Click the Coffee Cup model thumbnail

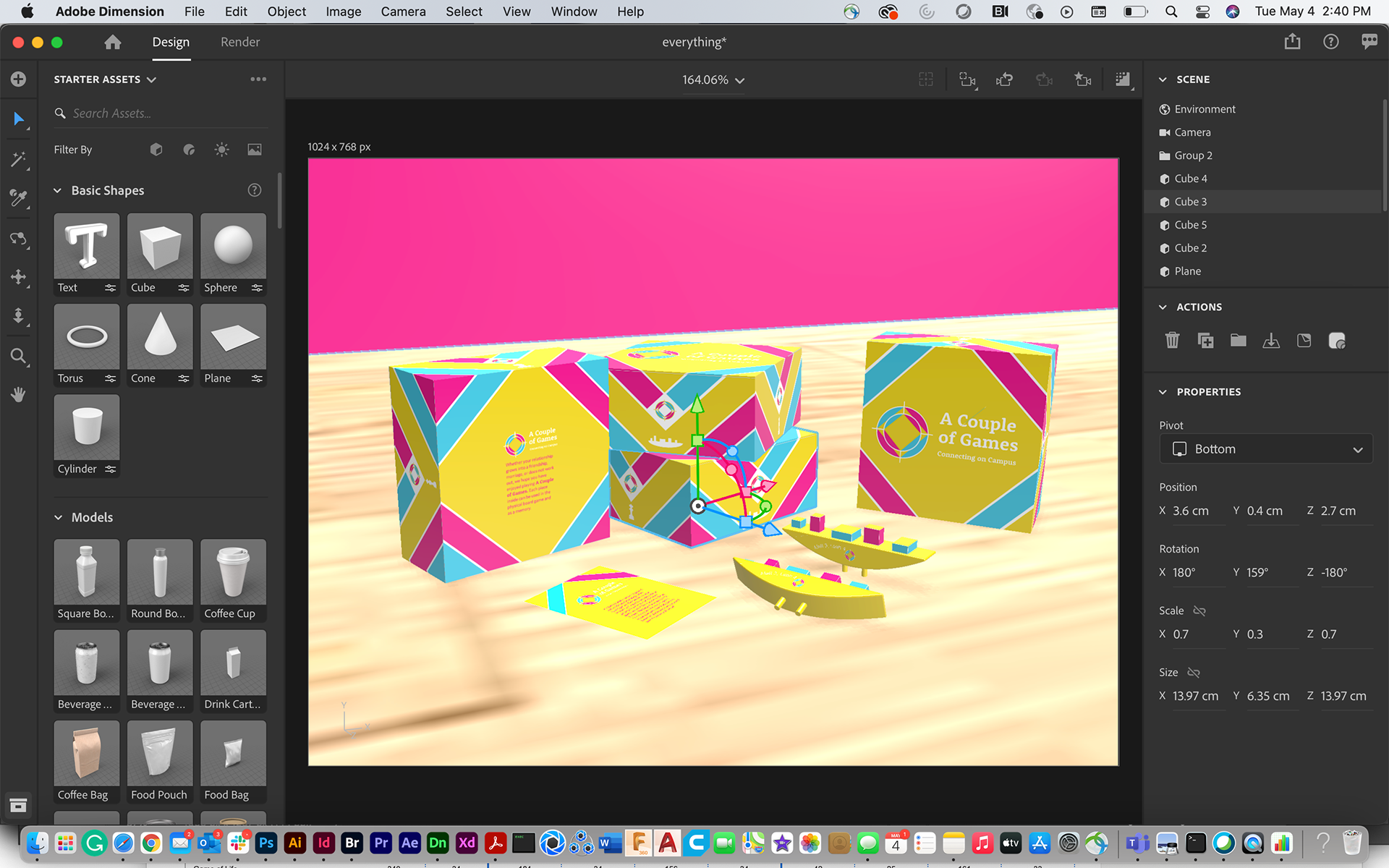pyautogui.click(x=233, y=572)
